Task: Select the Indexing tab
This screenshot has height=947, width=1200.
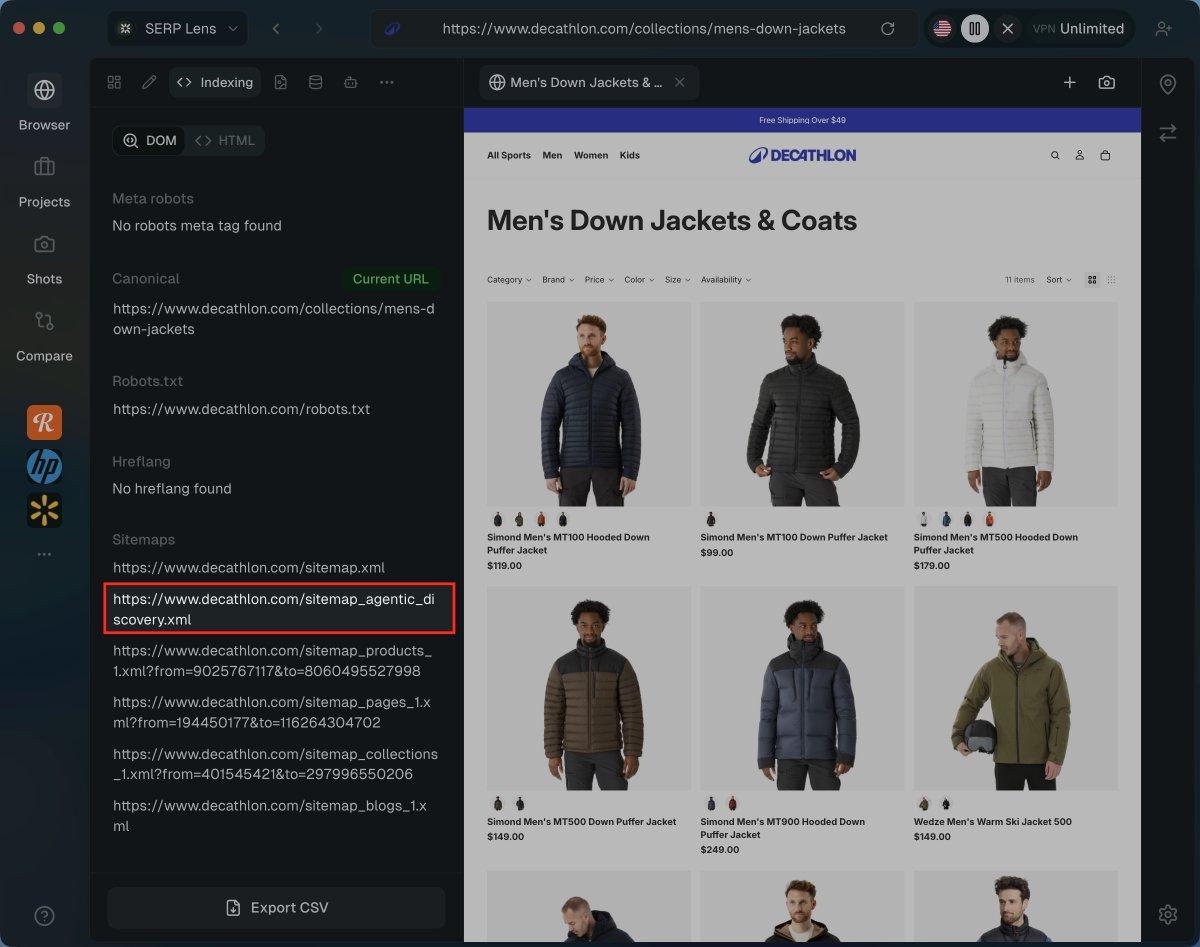Action: [x=215, y=82]
